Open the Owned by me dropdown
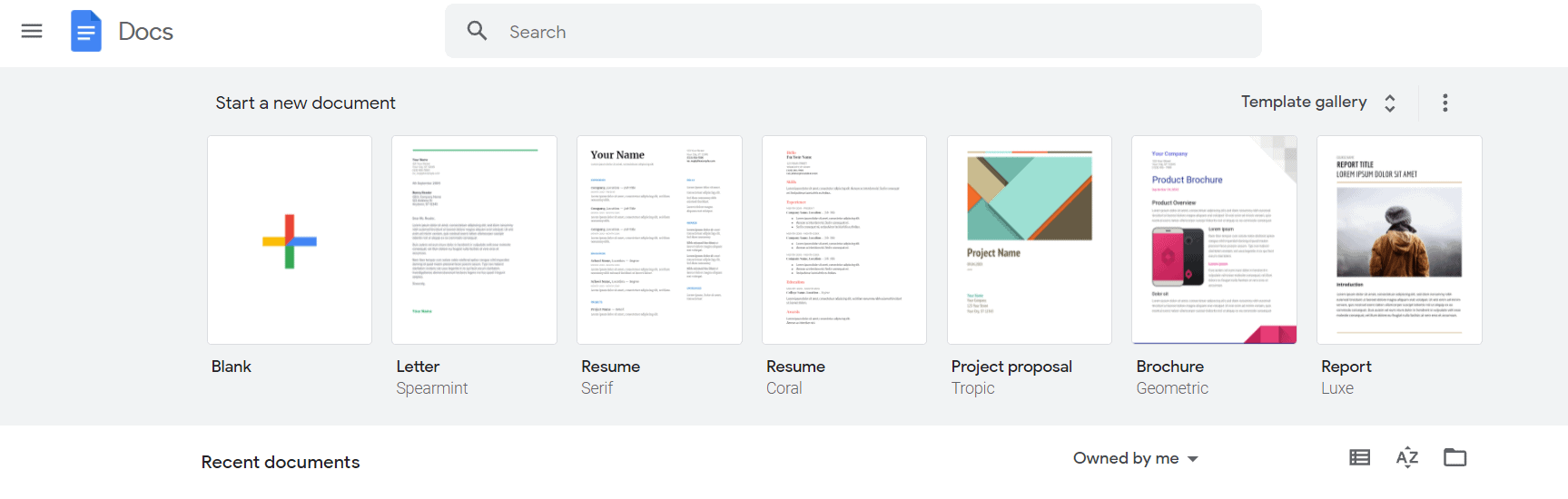The width and height of the screenshot is (1568, 499). pos(1135,458)
